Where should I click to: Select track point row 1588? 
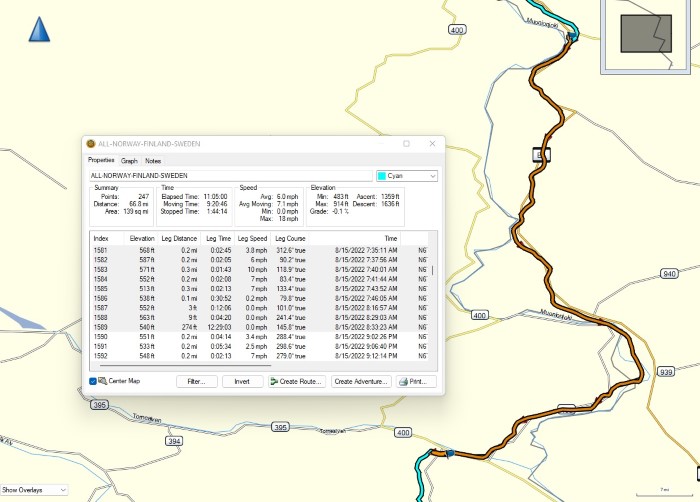259,318
